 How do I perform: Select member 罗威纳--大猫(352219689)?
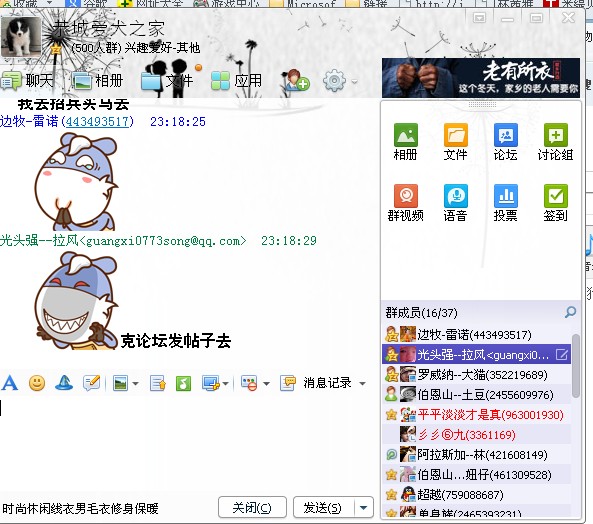point(477,375)
